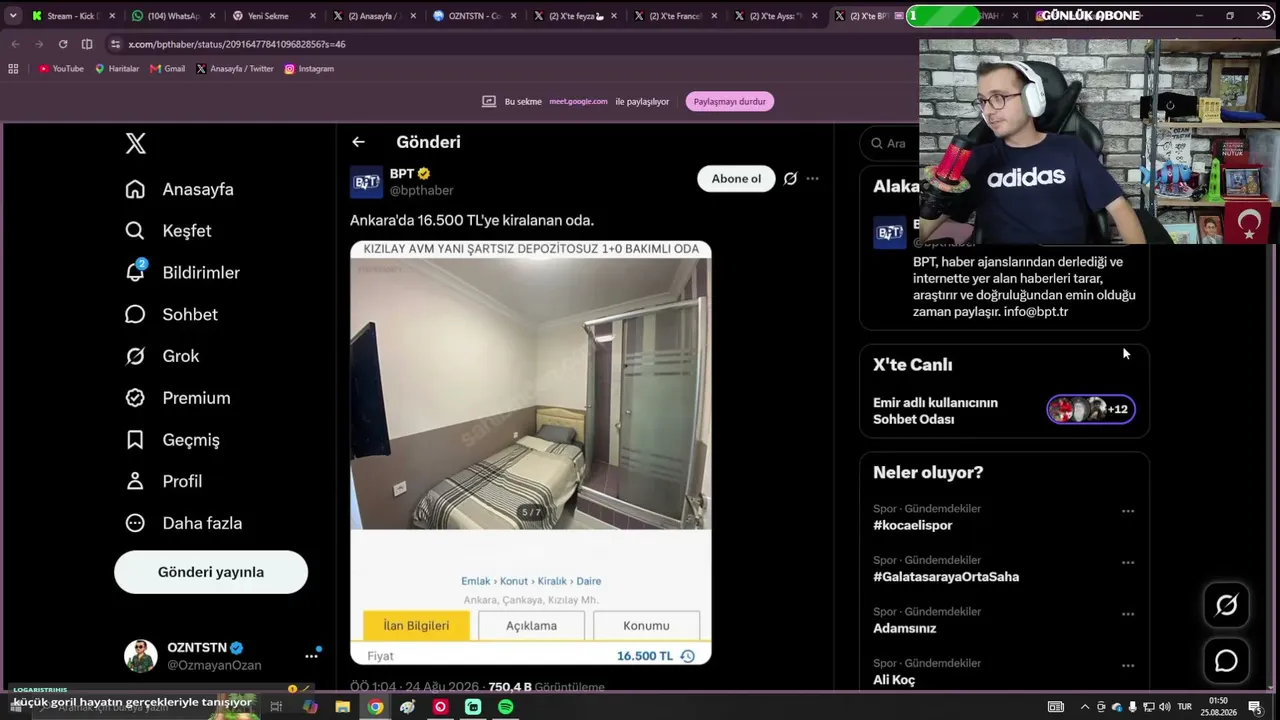Click floating Grok button
The image size is (1280, 720).
[1226, 605]
